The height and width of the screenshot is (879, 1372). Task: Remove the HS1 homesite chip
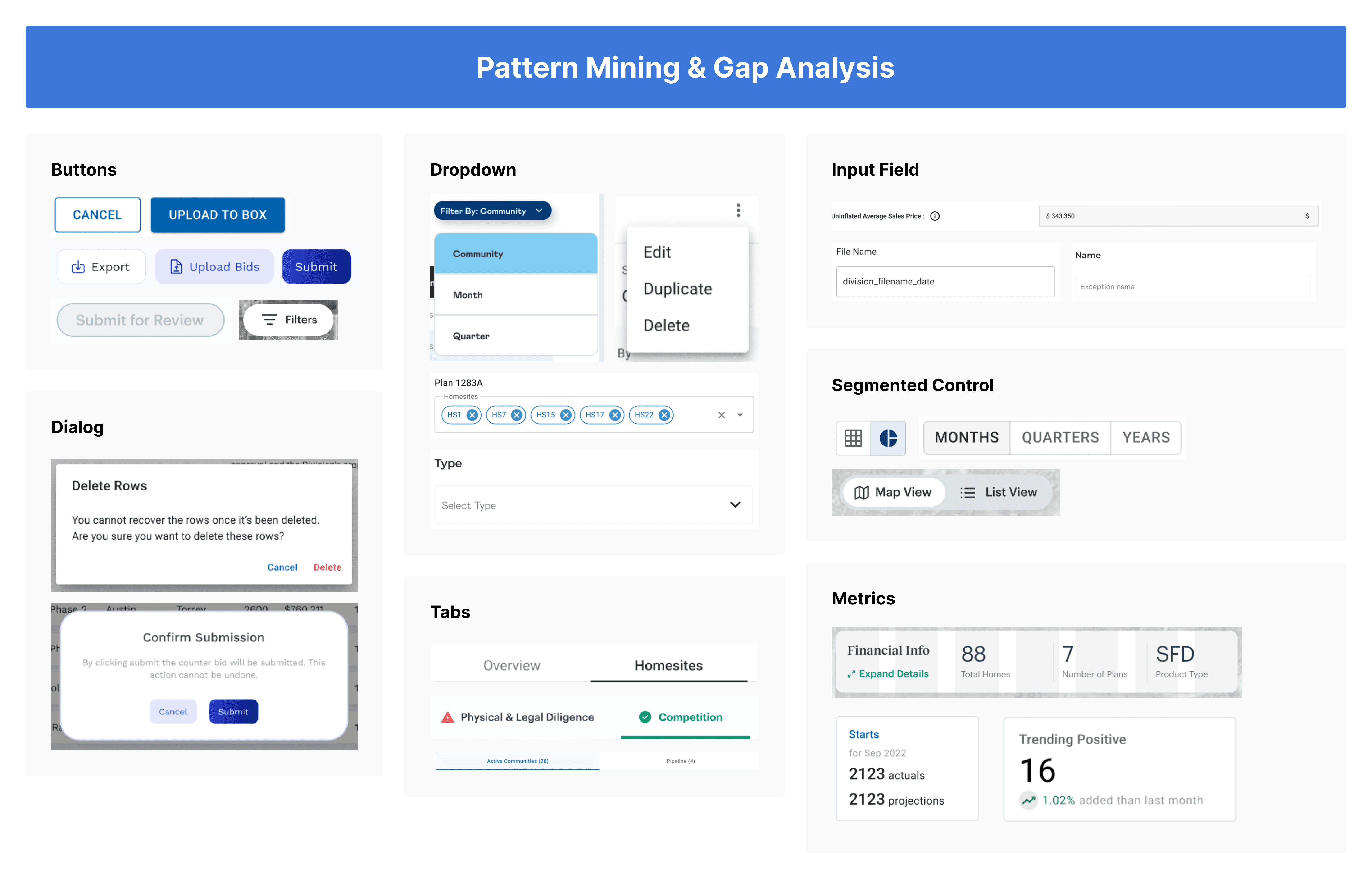[x=472, y=415]
